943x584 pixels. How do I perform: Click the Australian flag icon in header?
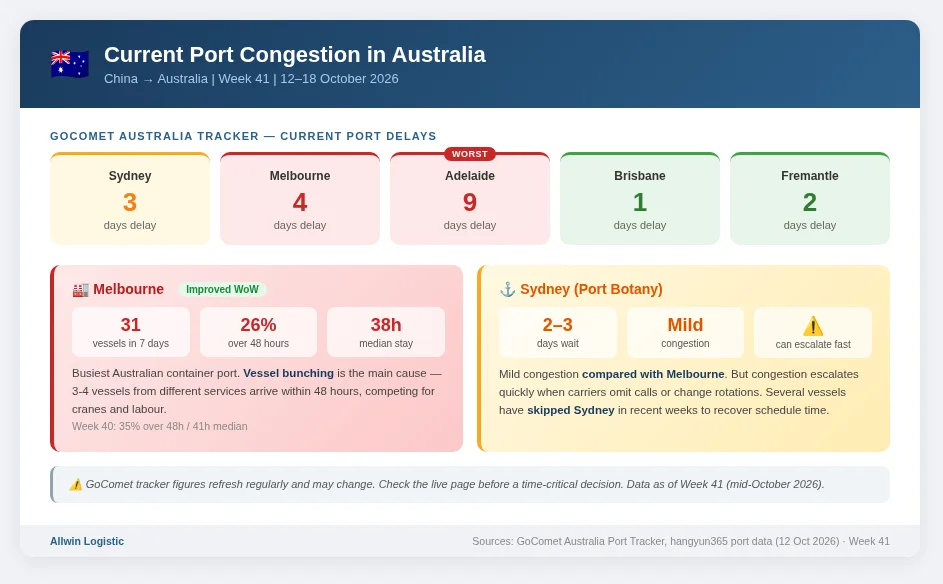[x=69, y=64]
